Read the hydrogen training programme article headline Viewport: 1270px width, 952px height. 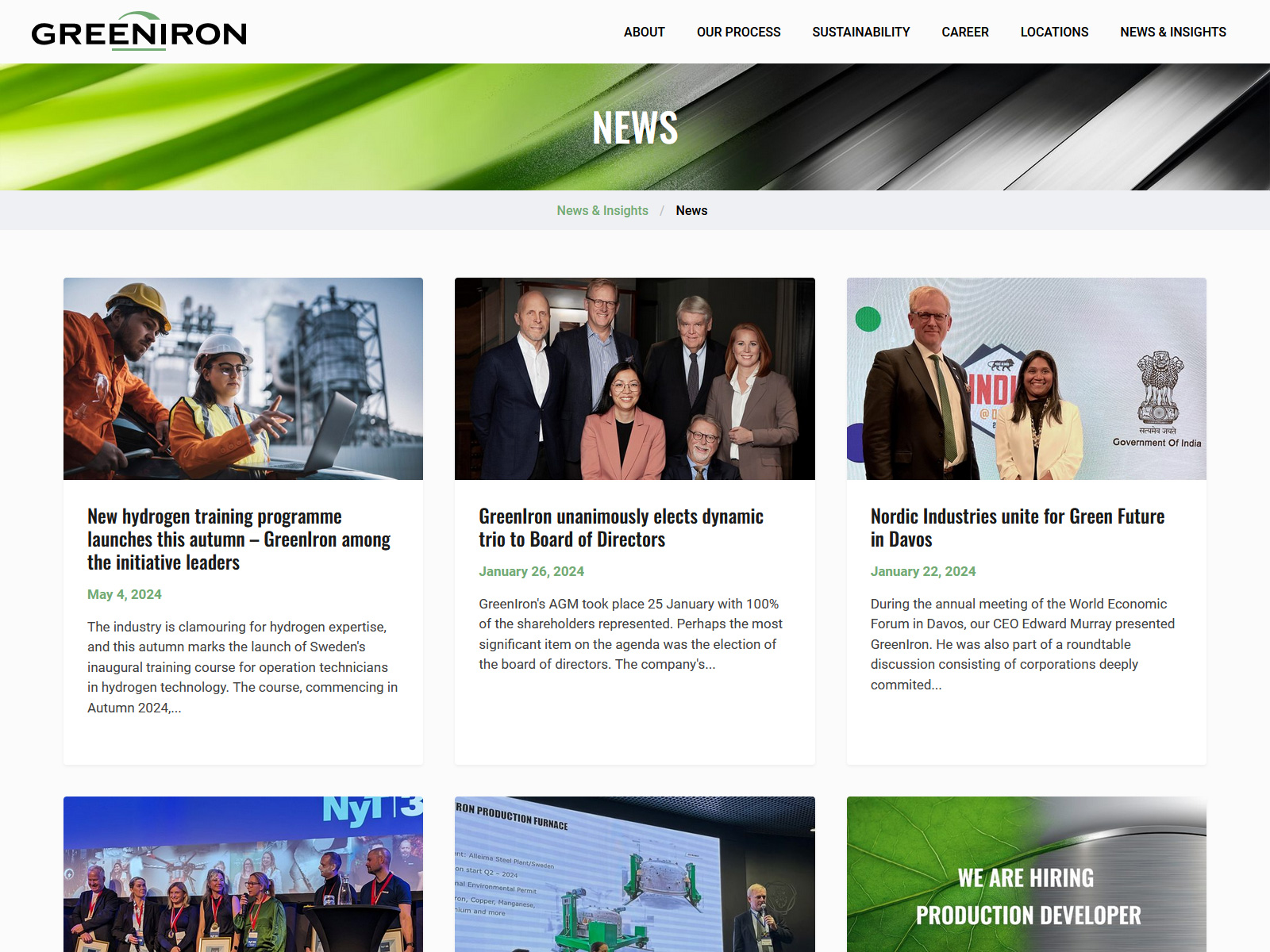pyautogui.click(x=239, y=539)
